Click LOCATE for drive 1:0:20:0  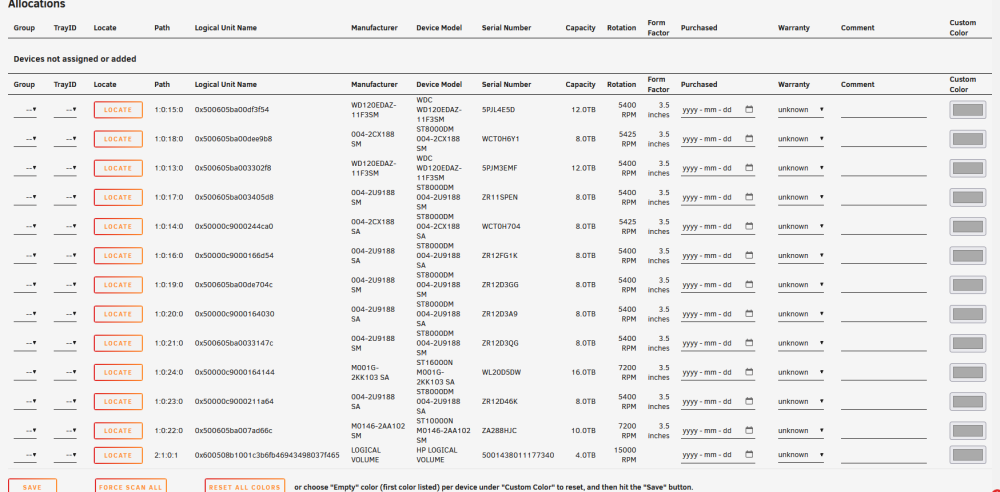click(x=118, y=314)
